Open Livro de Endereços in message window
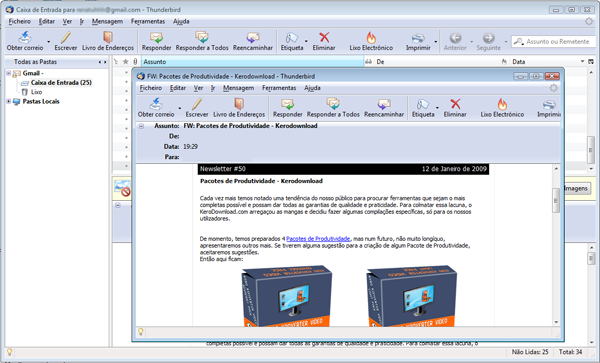 coord(239,108)
